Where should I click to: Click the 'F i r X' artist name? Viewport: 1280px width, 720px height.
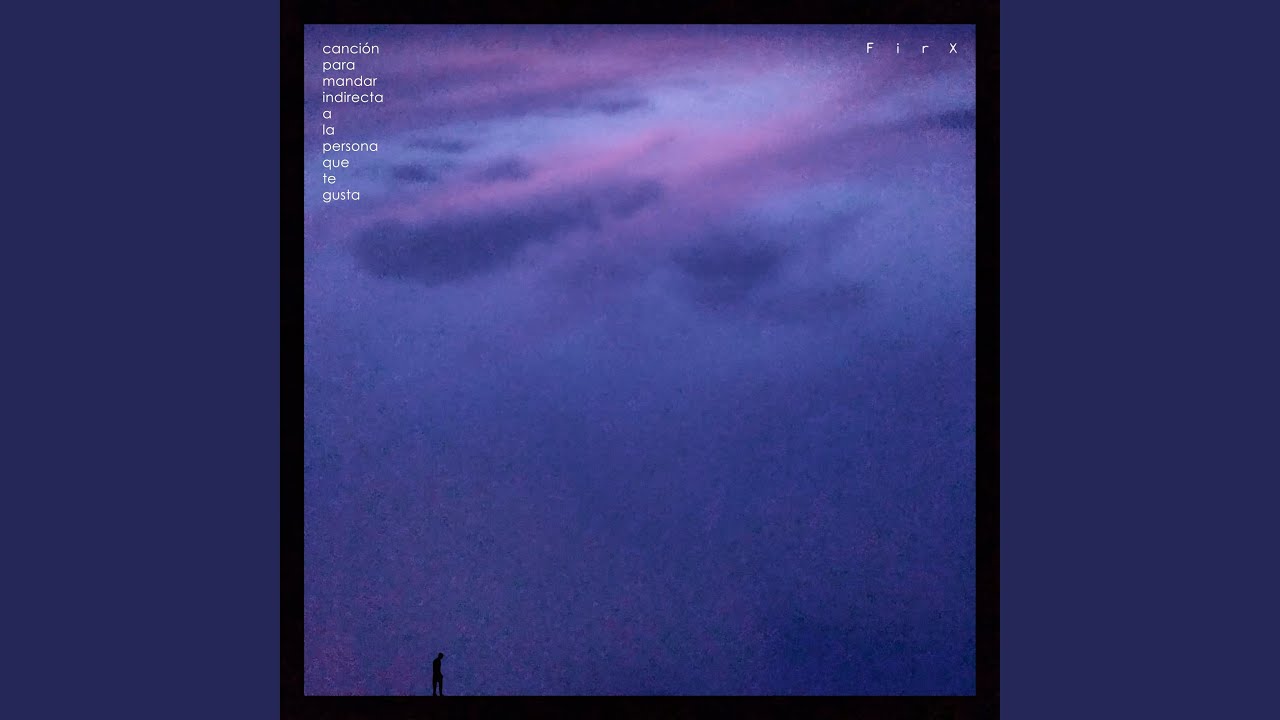[x=912, y=48]
